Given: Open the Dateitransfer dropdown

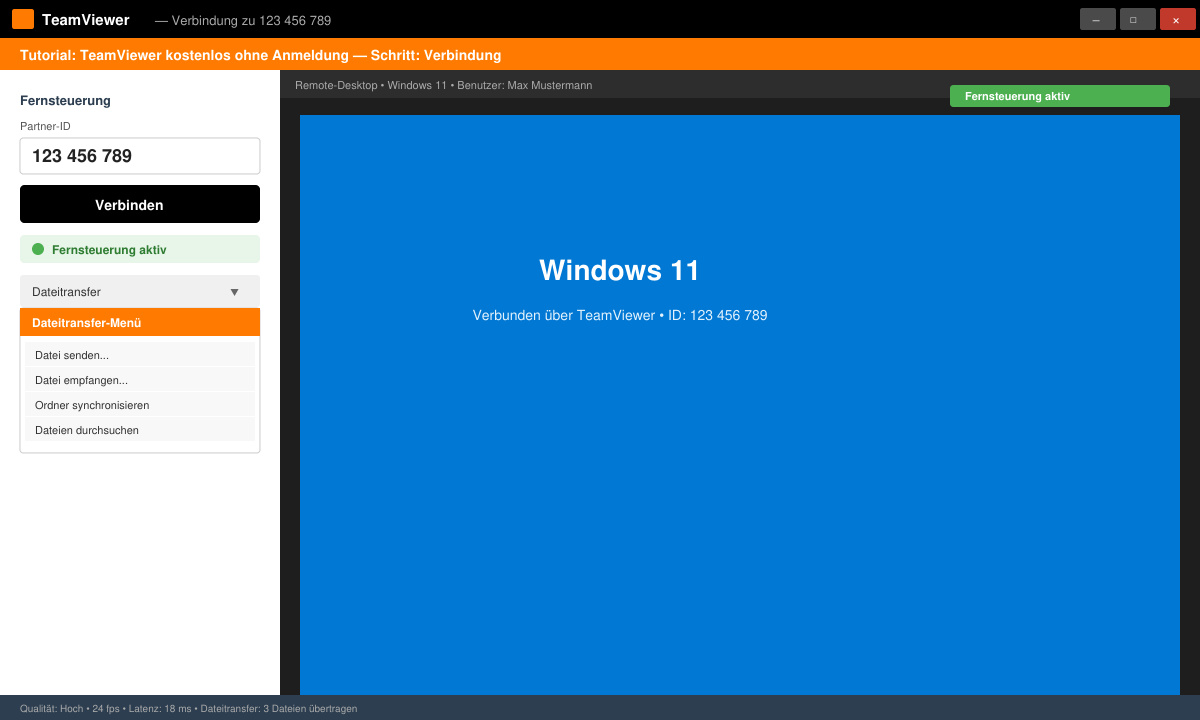Looking at the screenshot, I should click(x=140, y=292).
